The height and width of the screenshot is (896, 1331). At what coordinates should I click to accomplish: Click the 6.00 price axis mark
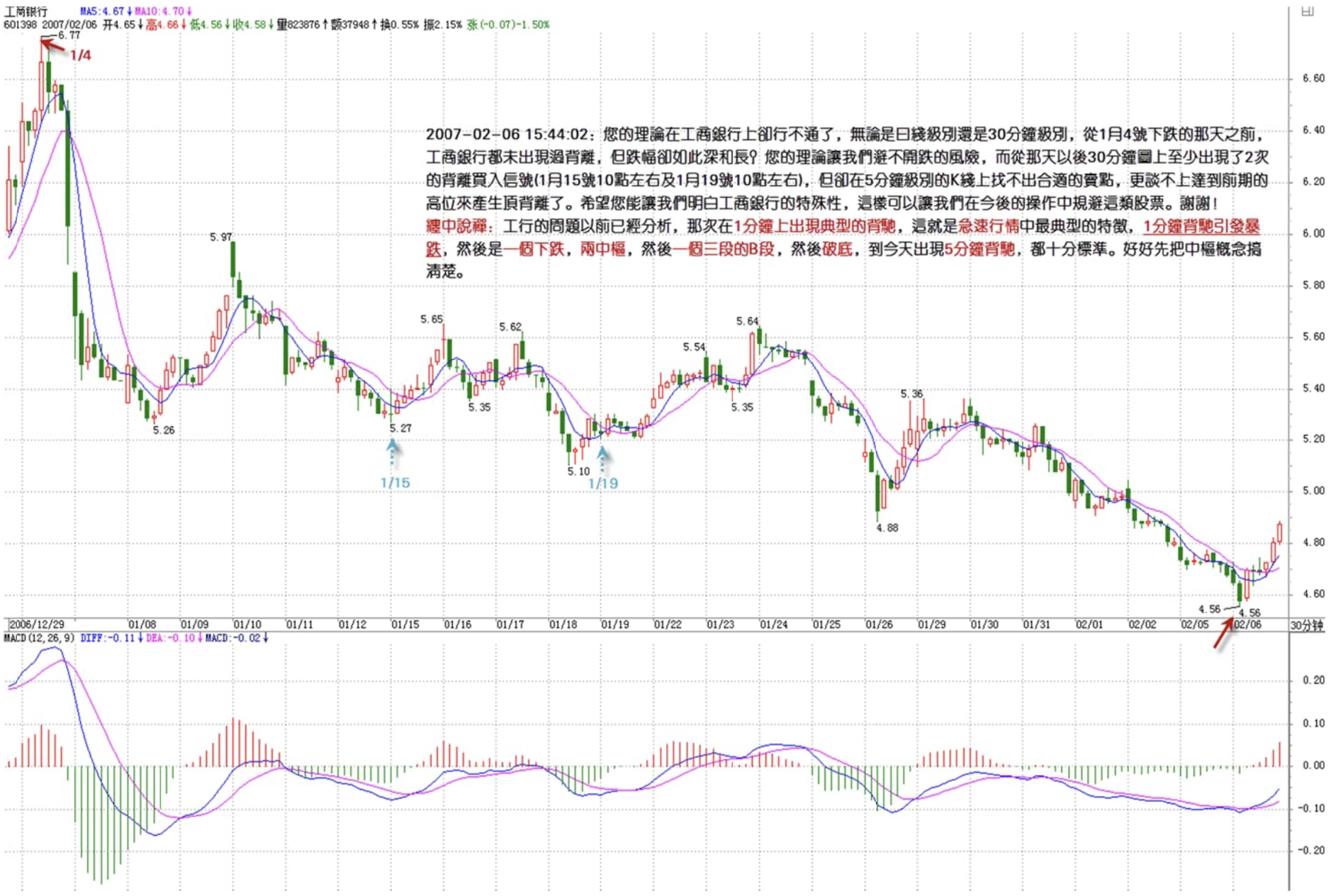pos(1313,233)
